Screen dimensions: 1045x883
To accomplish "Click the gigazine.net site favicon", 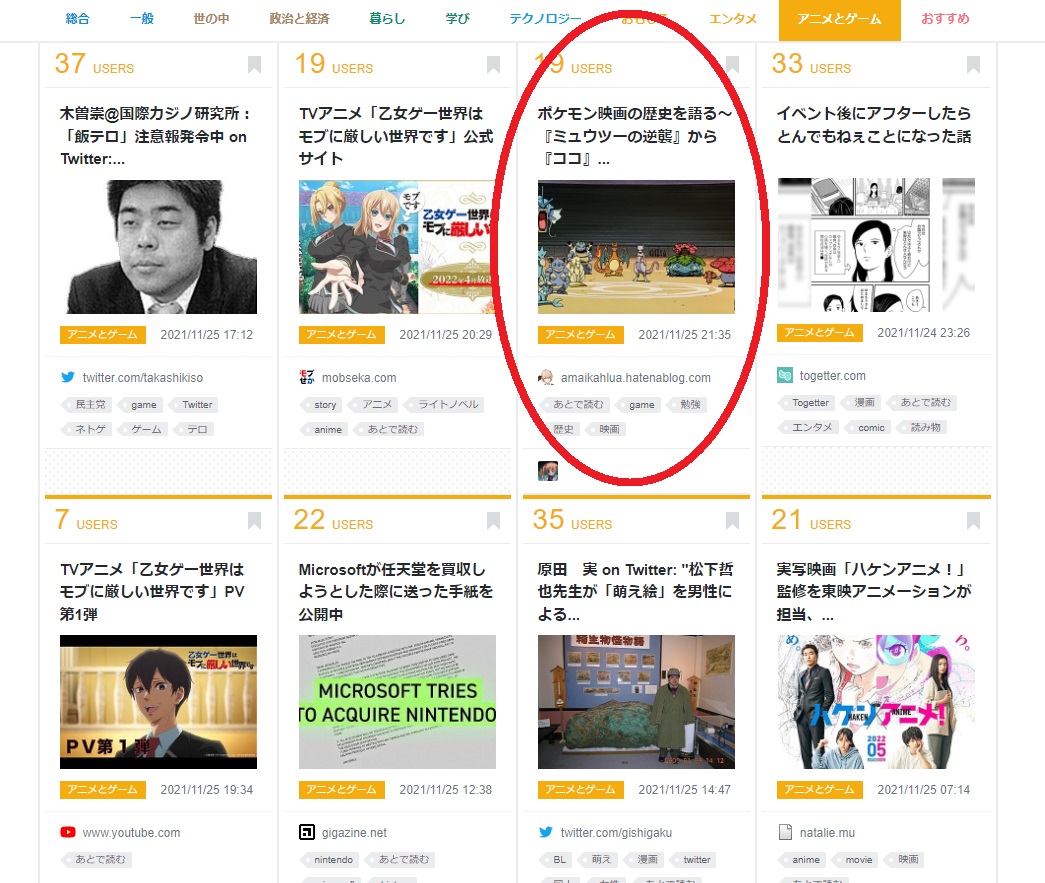I will coord(307,832).
